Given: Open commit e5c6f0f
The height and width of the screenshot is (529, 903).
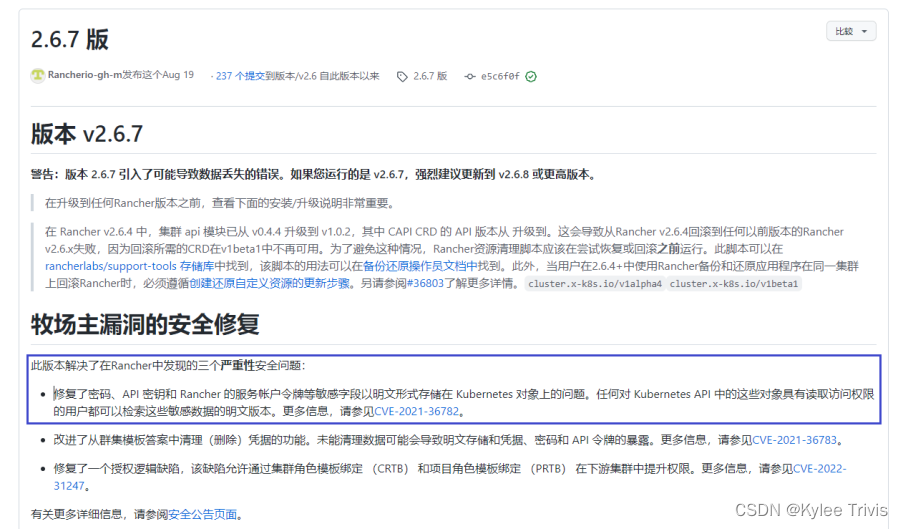Looking at the screenshot, I should pyautogui.click(x=500, y=77).
